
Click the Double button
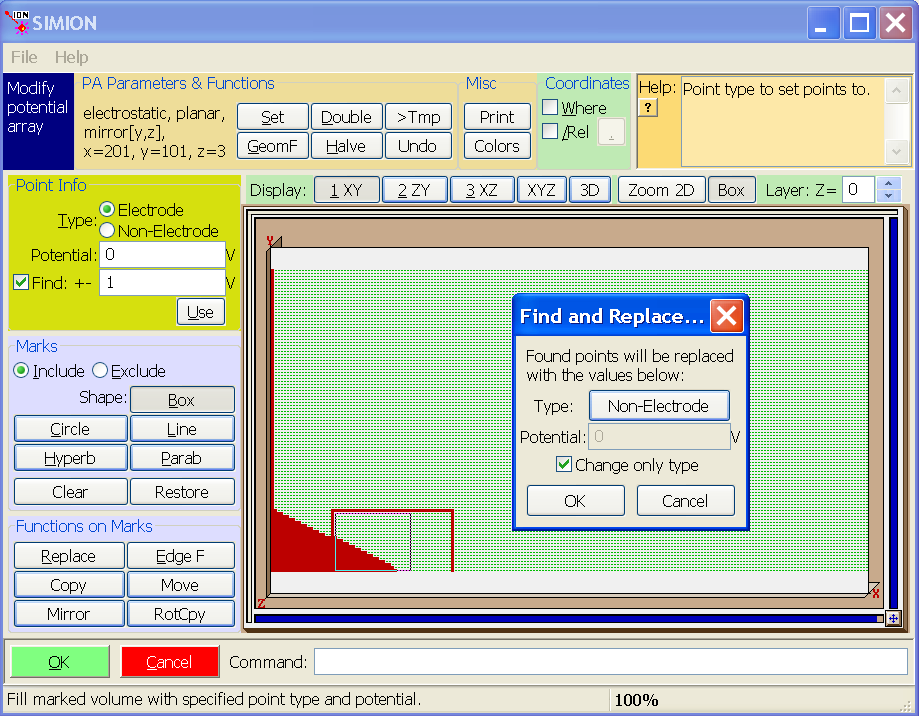tap(346, 117)
